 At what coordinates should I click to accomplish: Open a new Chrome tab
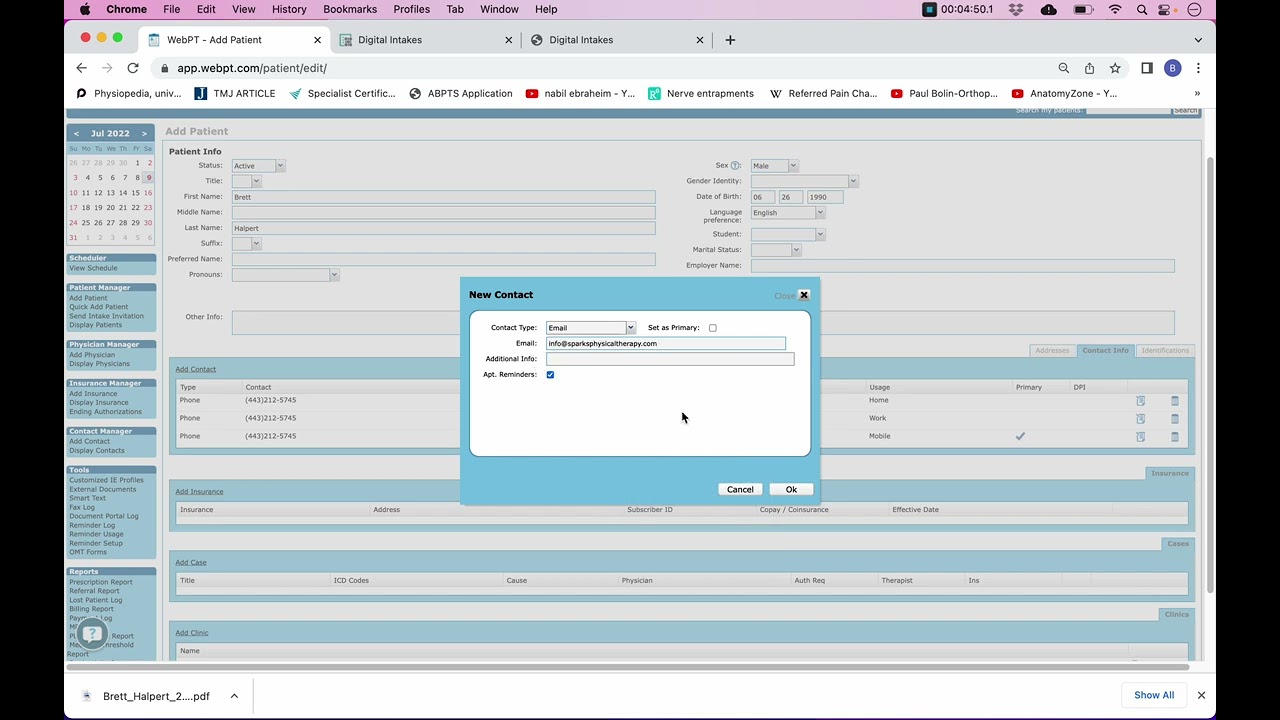[730, 40]
